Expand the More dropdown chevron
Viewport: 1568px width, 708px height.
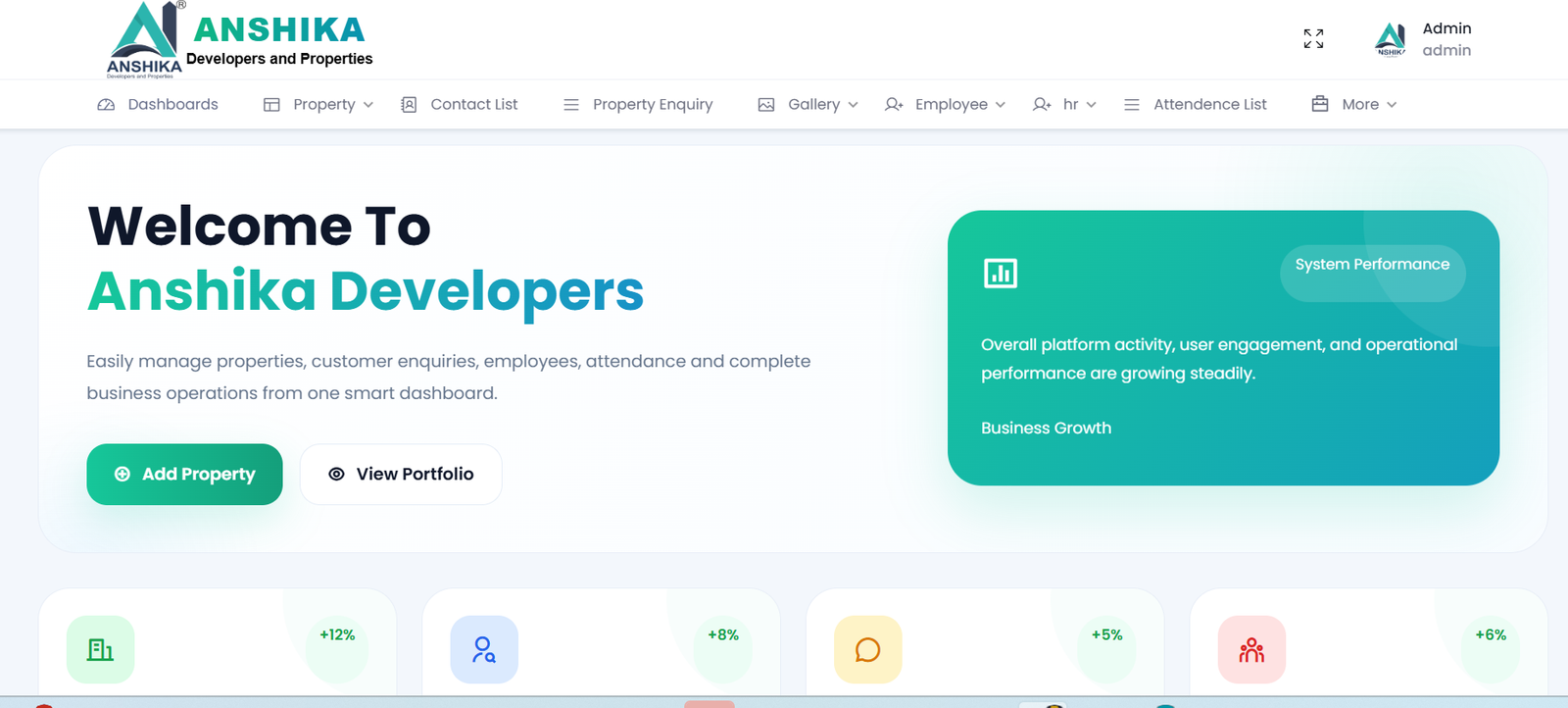tap(1392, 105)
